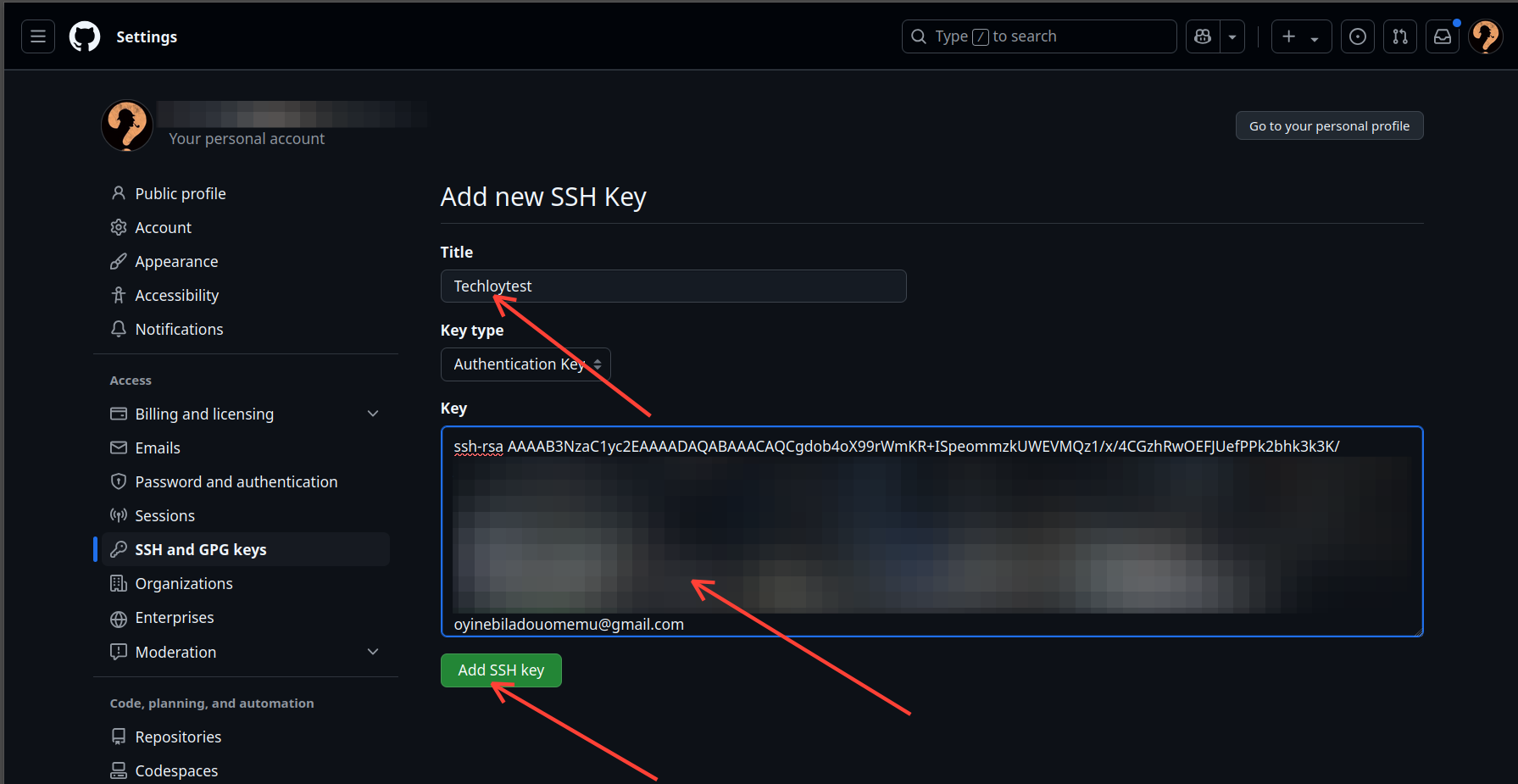Expand the Copilot dropdown arrow
Image resolution: width=1518 pixels, height=784 pixels.
tap(1232, 36)
